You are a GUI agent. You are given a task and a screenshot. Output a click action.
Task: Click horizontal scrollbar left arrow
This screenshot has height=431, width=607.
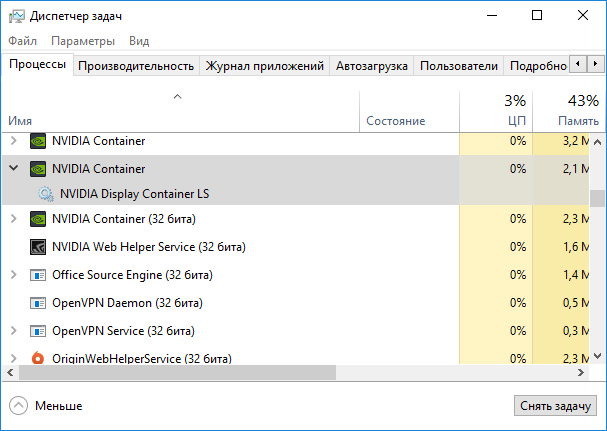(10, 373)
